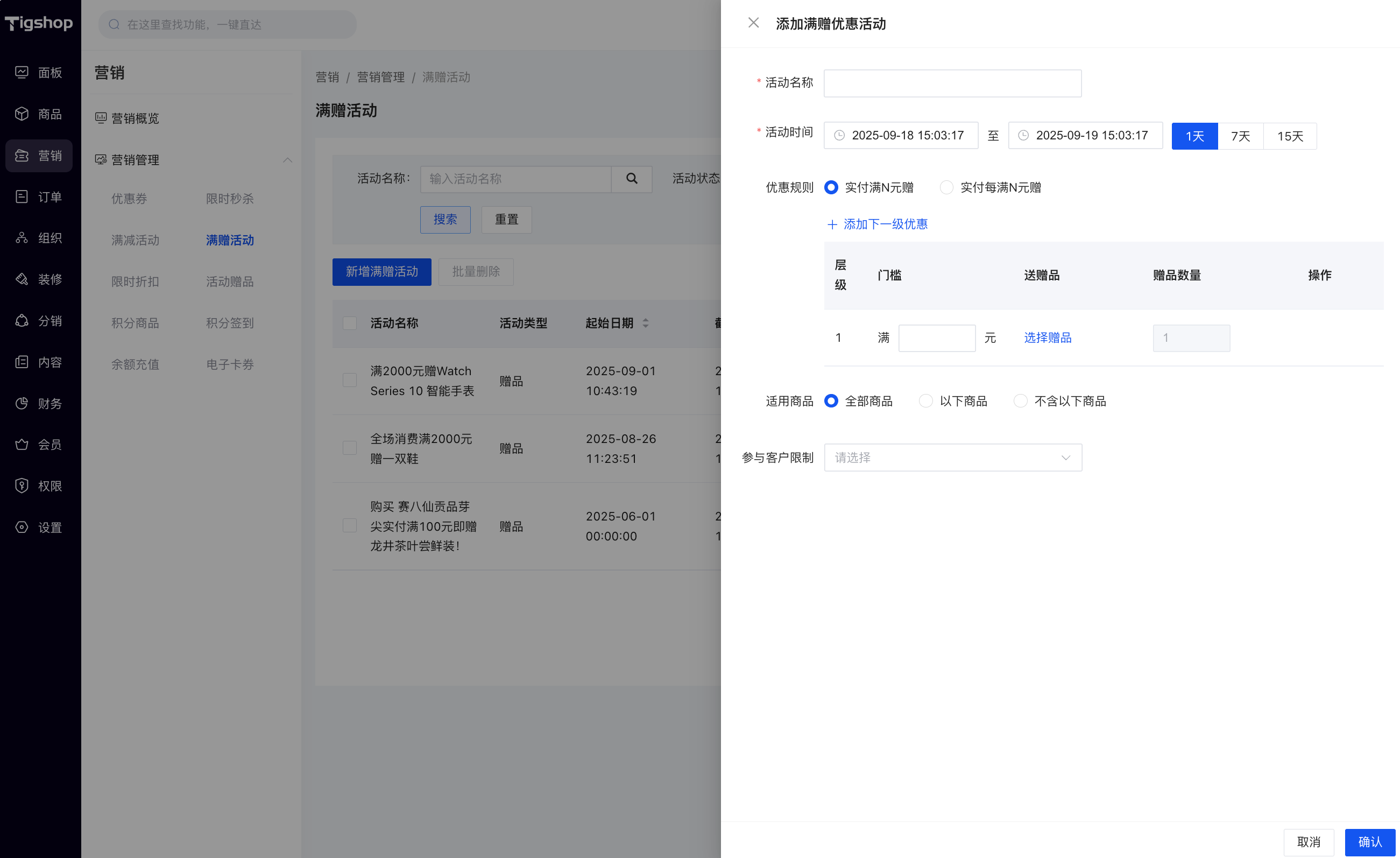Open 电子卡券 submenu item
1400x858 pixels.
[x=230, y=364]
